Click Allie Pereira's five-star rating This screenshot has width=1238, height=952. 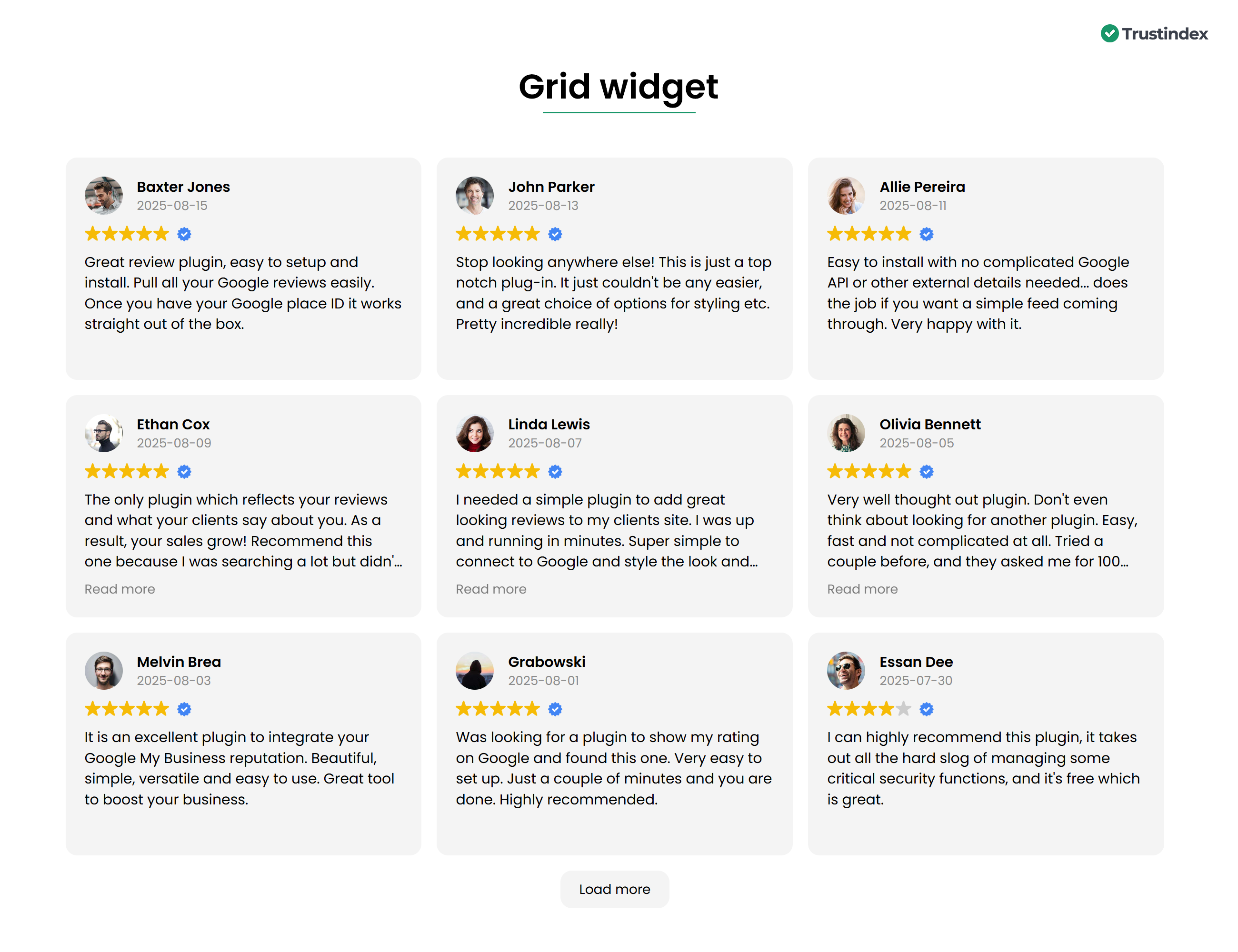869,234
